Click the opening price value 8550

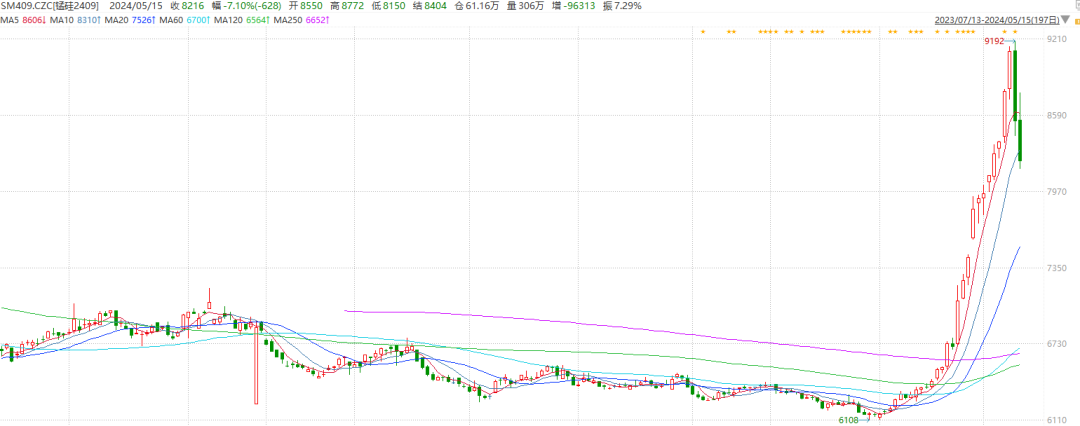[311, 6]
